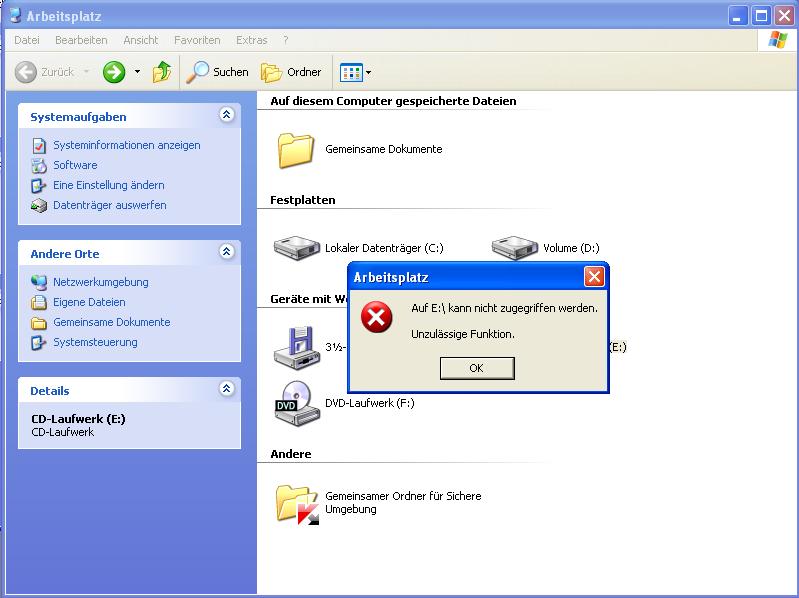Click Systeminformationen checklist icon
The width and height of the screenshot is (799, 598).
(x=39, y=146)
